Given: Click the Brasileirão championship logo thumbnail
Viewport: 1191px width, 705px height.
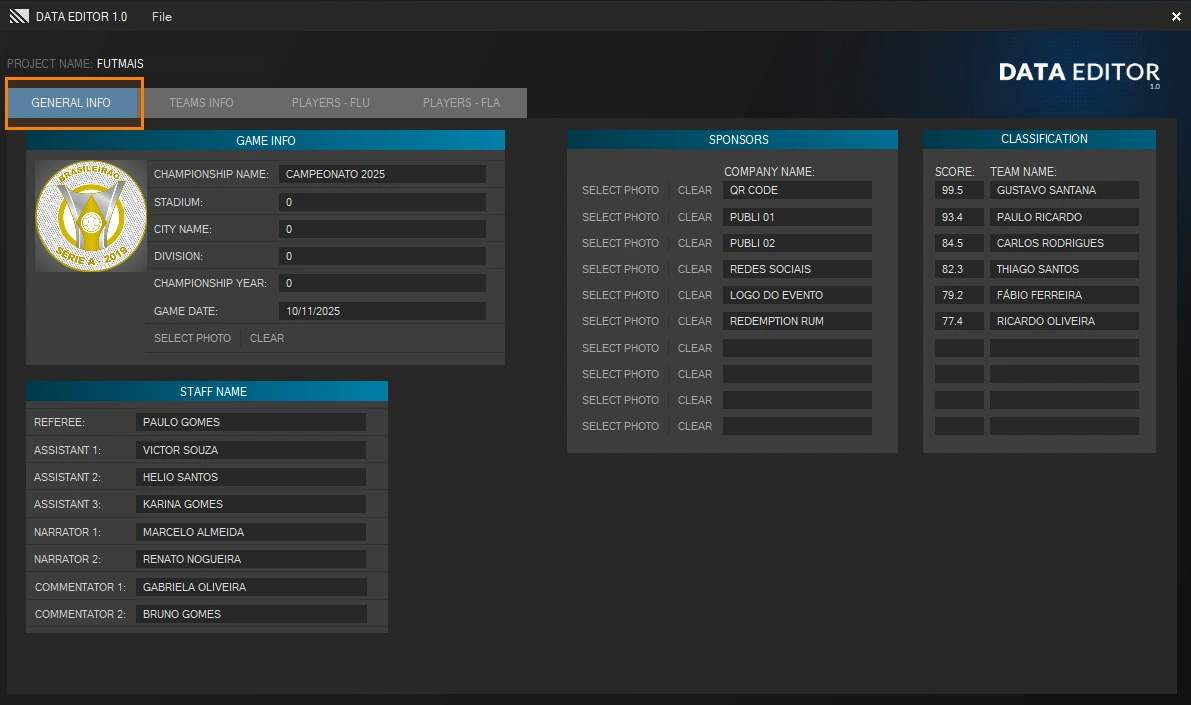Looking at the screenshot, I should pyautogui.click(x=90, y=216).
